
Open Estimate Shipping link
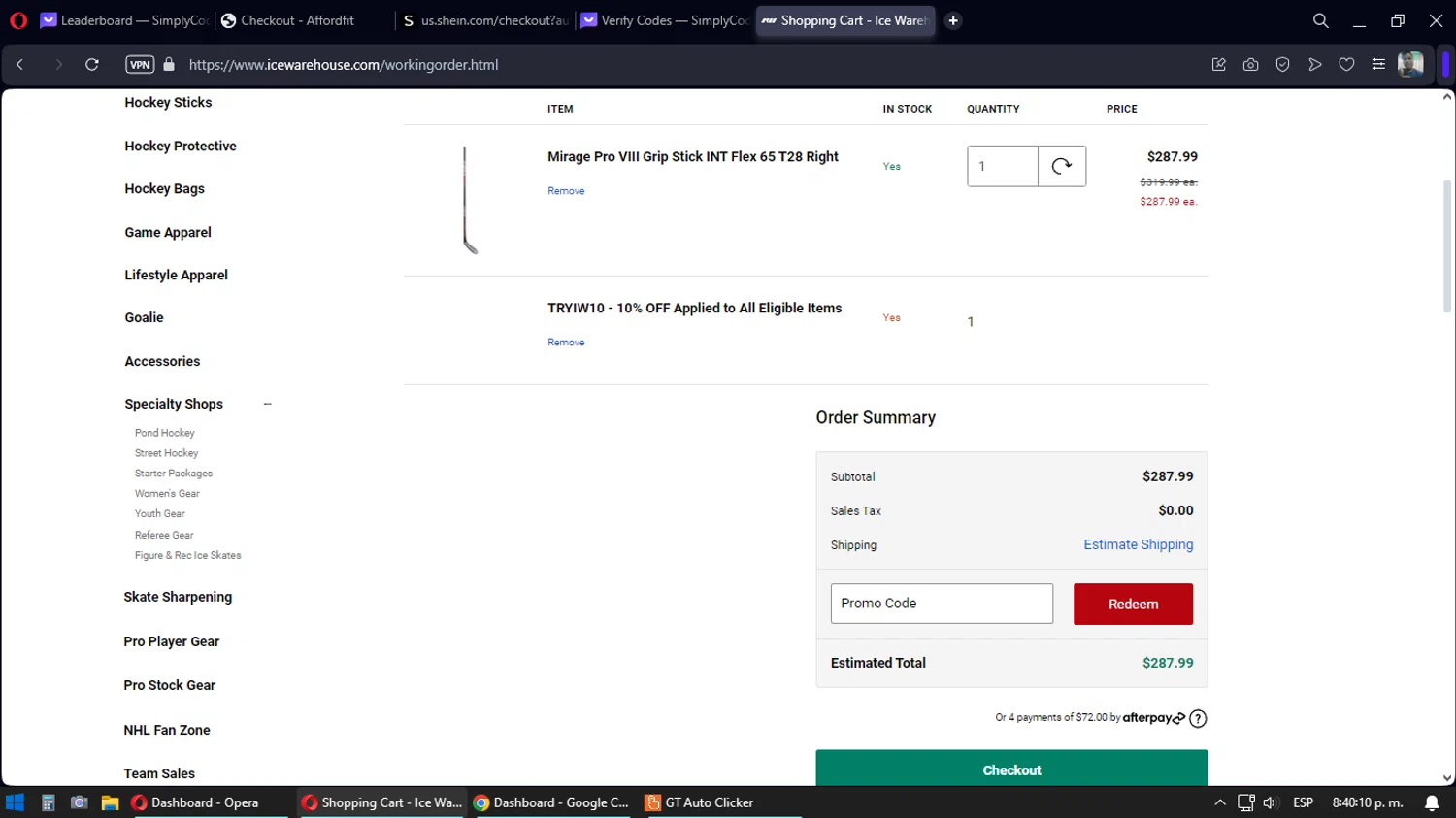(1139, 545)
